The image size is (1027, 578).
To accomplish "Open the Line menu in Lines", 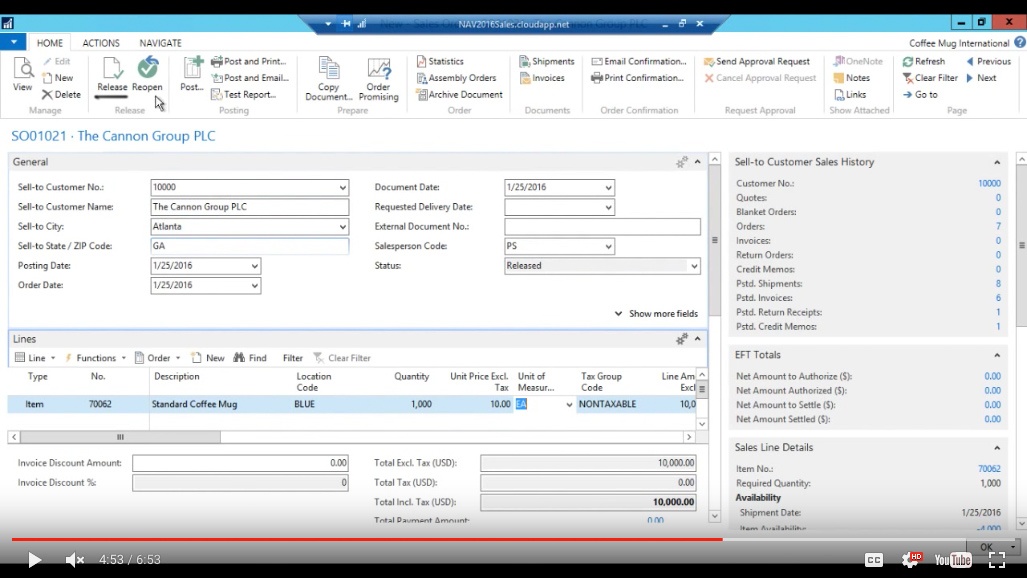I will (x=35, y=358).
